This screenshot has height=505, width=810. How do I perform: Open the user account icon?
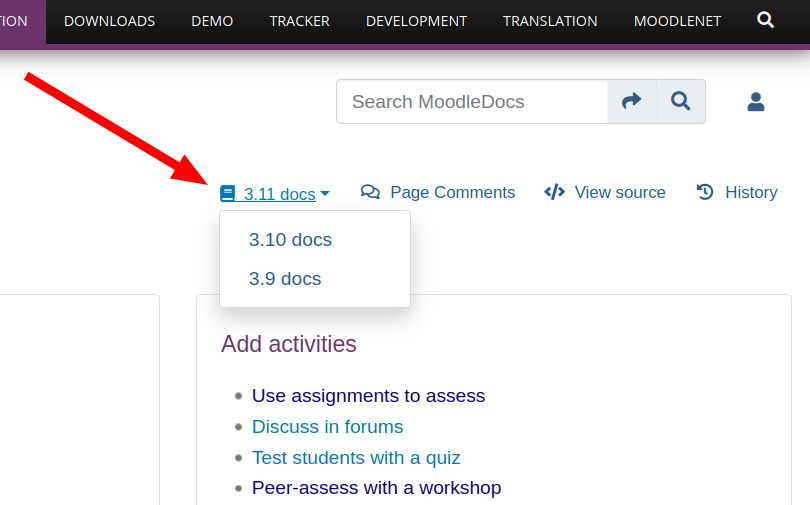pos(755,102)
